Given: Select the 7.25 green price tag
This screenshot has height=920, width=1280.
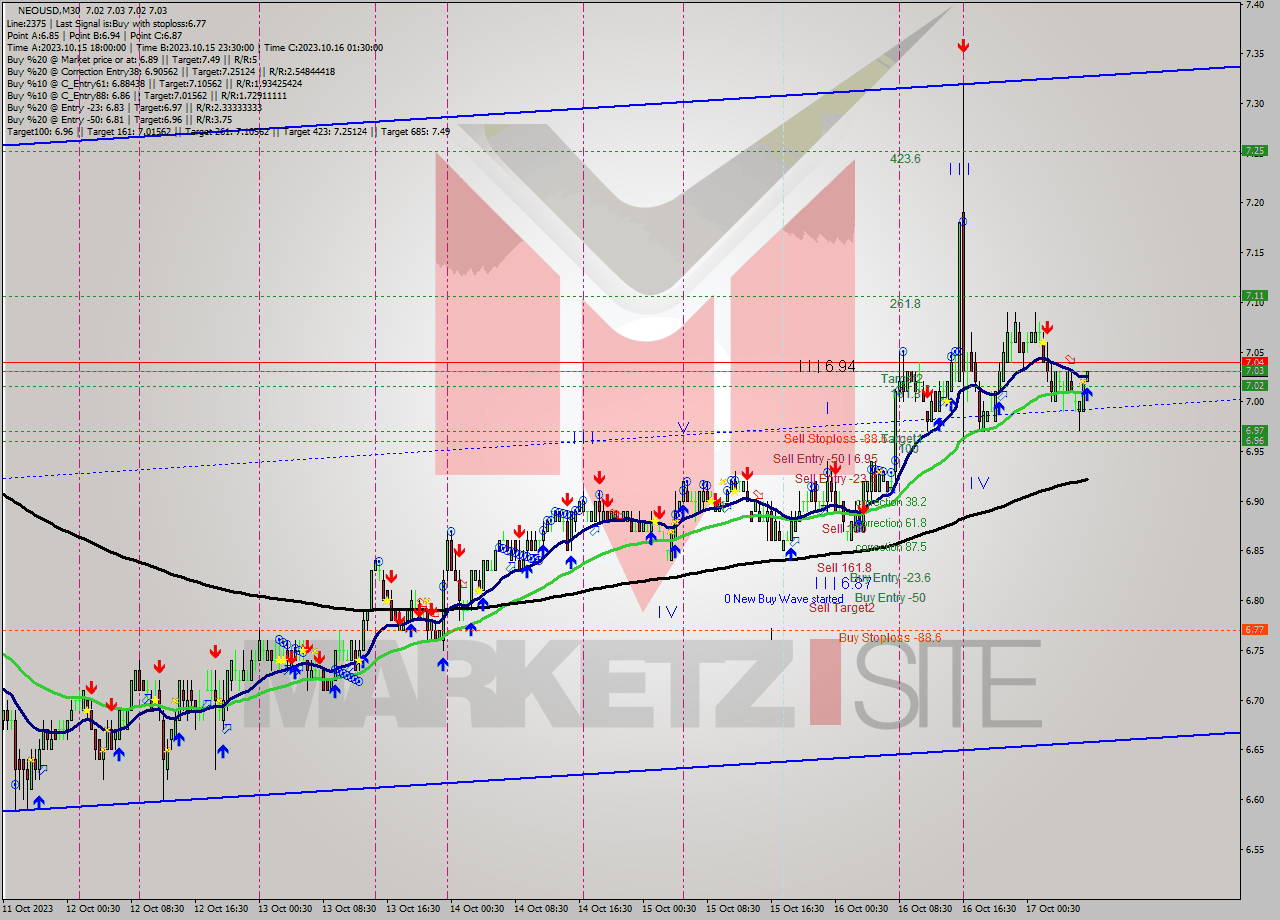Looking at the screenshot, I should click(1254, 151).
